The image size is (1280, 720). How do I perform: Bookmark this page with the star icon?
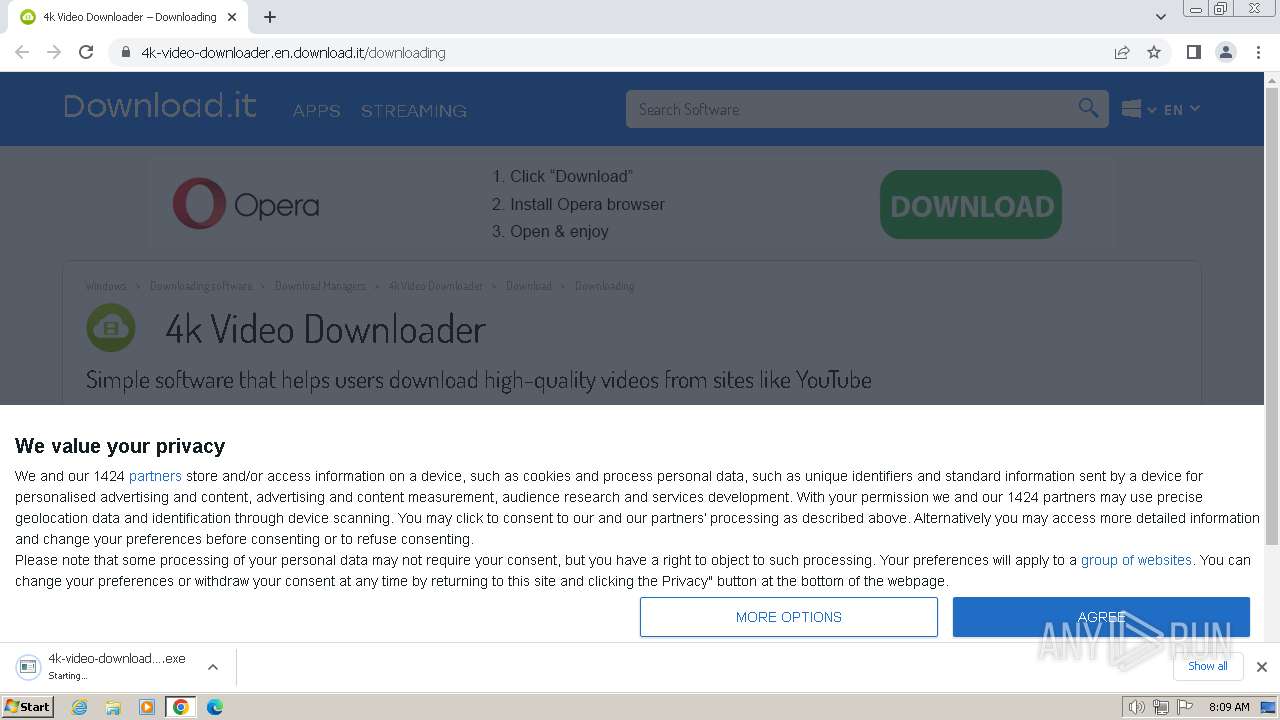1154,52
